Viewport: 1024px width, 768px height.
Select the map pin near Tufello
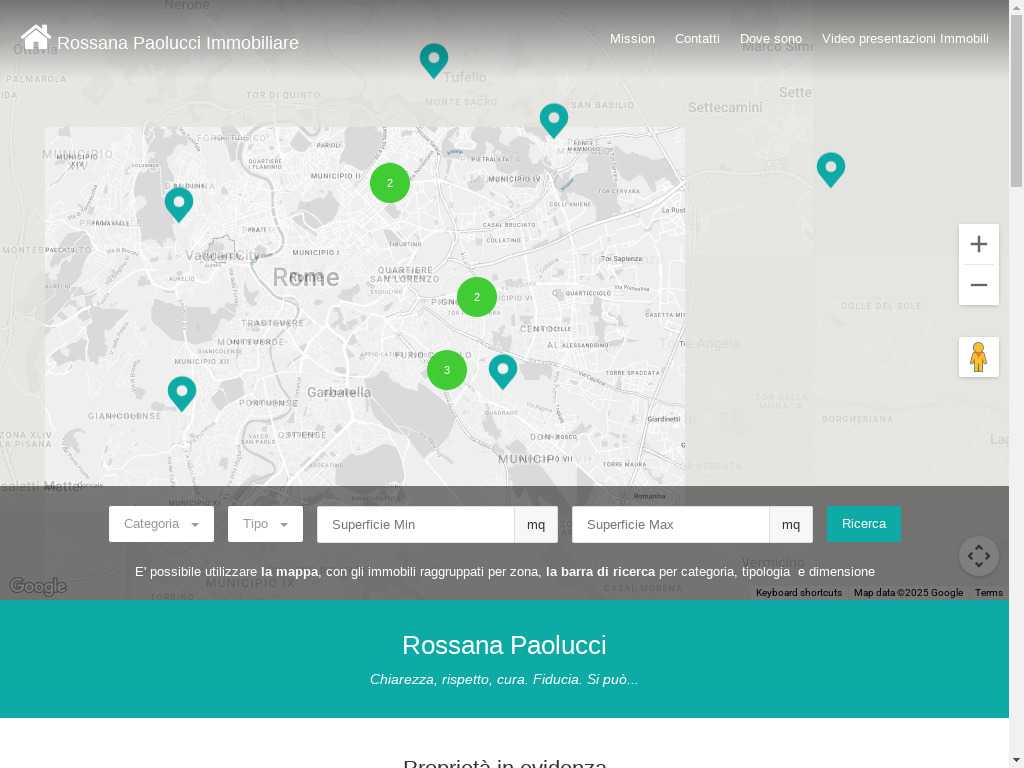[x=434, y=61]
